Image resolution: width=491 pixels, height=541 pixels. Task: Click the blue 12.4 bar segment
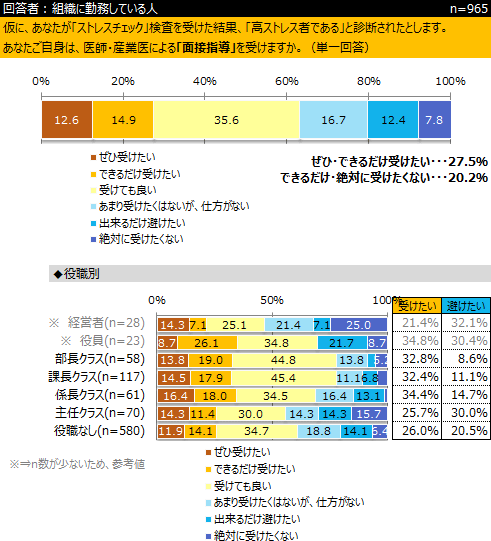[x=393, y=120]
